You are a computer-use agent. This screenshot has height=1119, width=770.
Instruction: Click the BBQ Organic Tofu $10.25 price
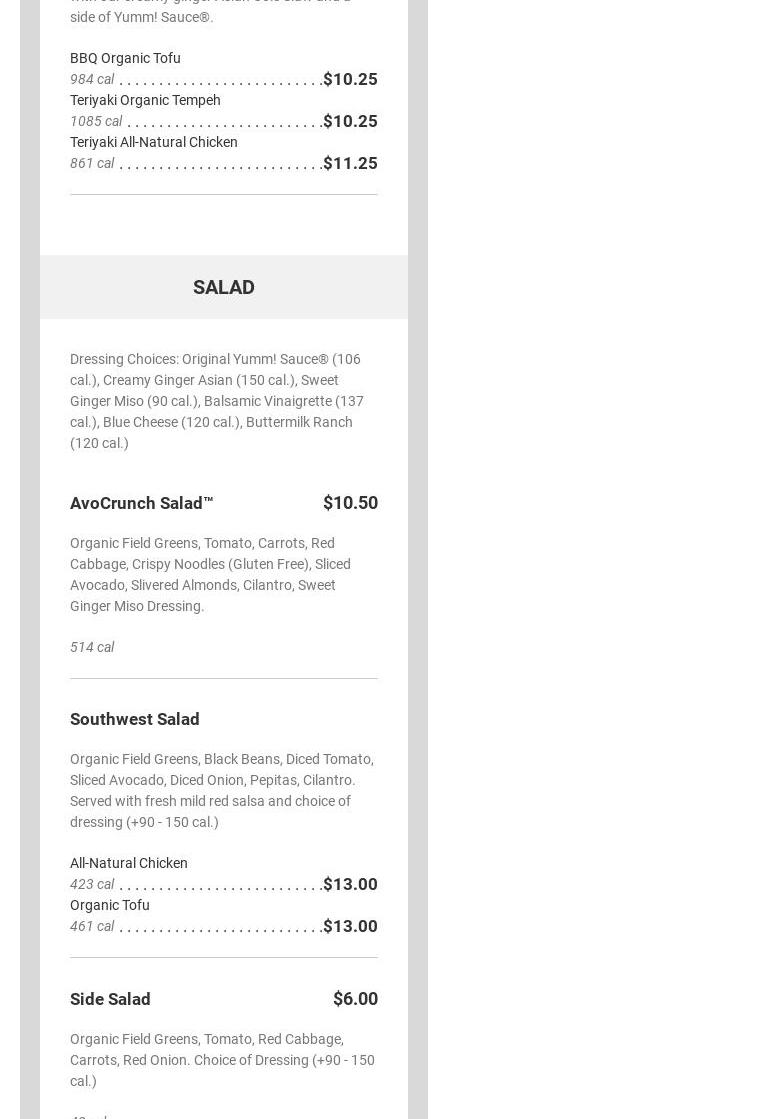coord(350,79)
